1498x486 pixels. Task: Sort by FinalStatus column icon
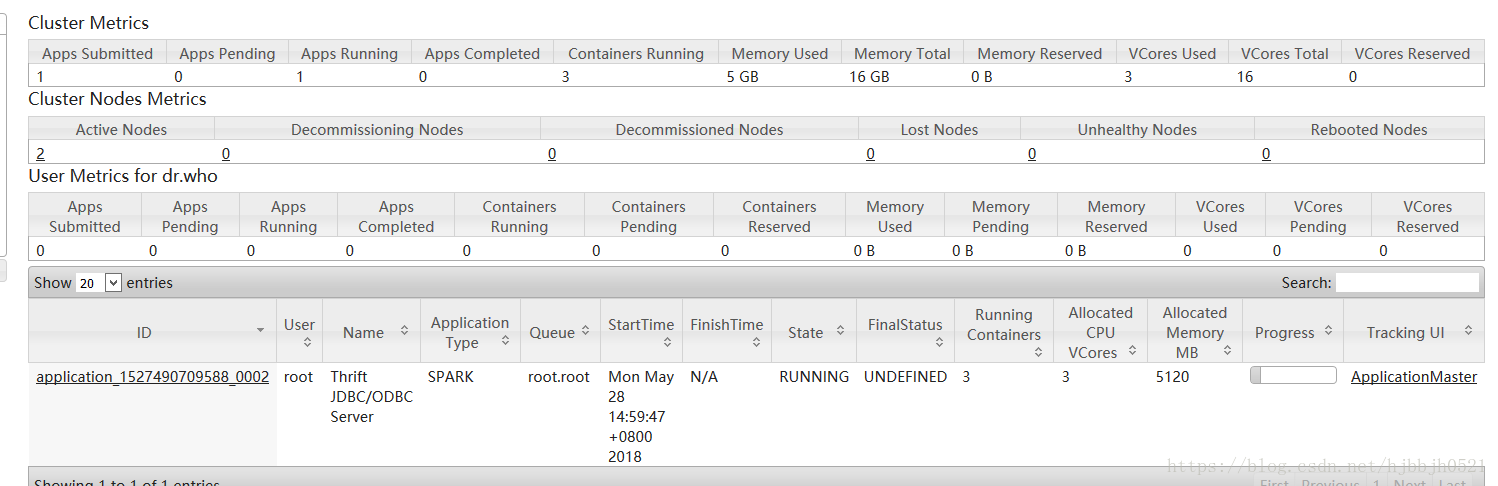[x=939, y=342]
